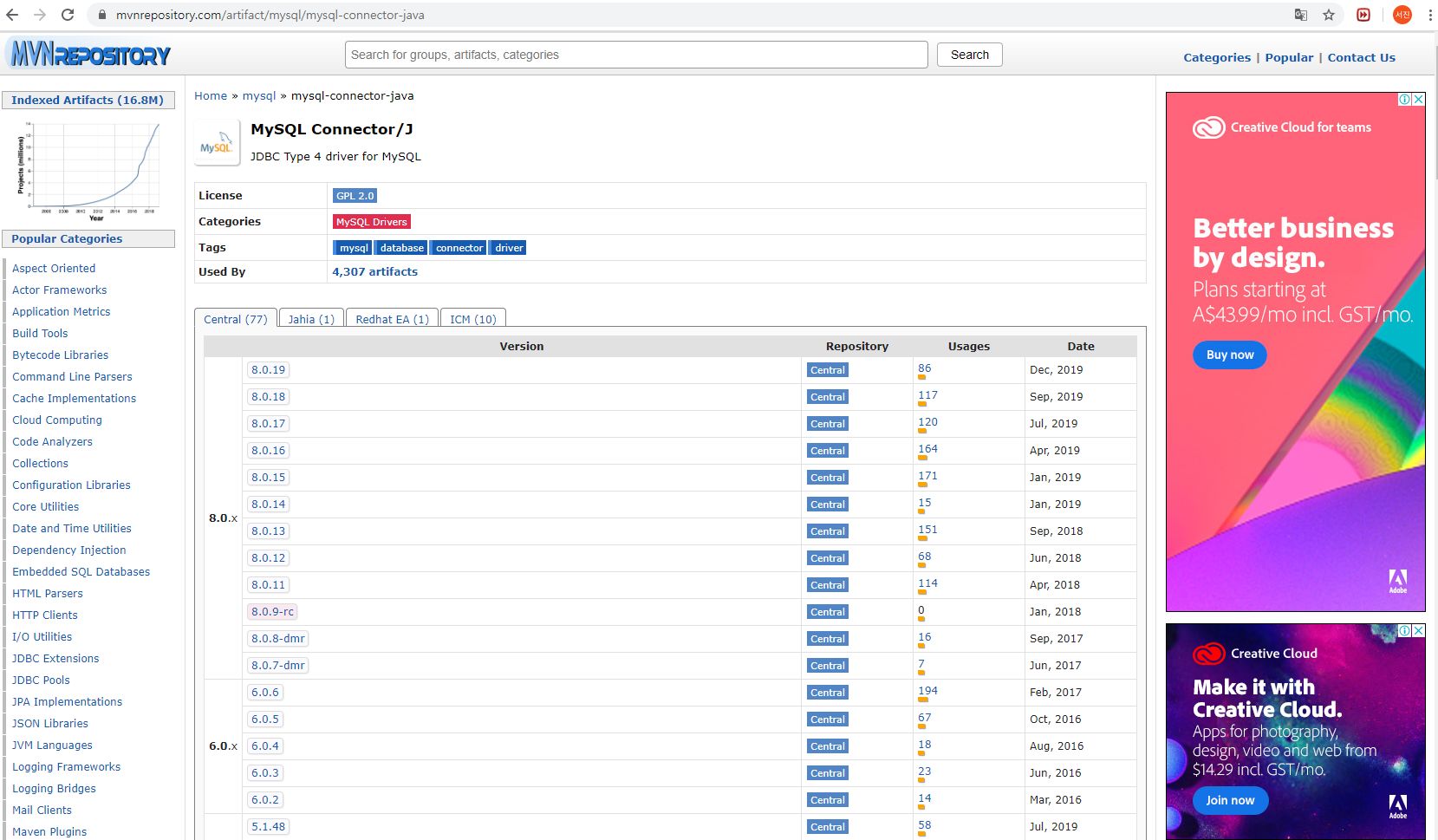This screenshot has width=1438, height=840.
Task: Select the database tag
Action: [401, 248]
